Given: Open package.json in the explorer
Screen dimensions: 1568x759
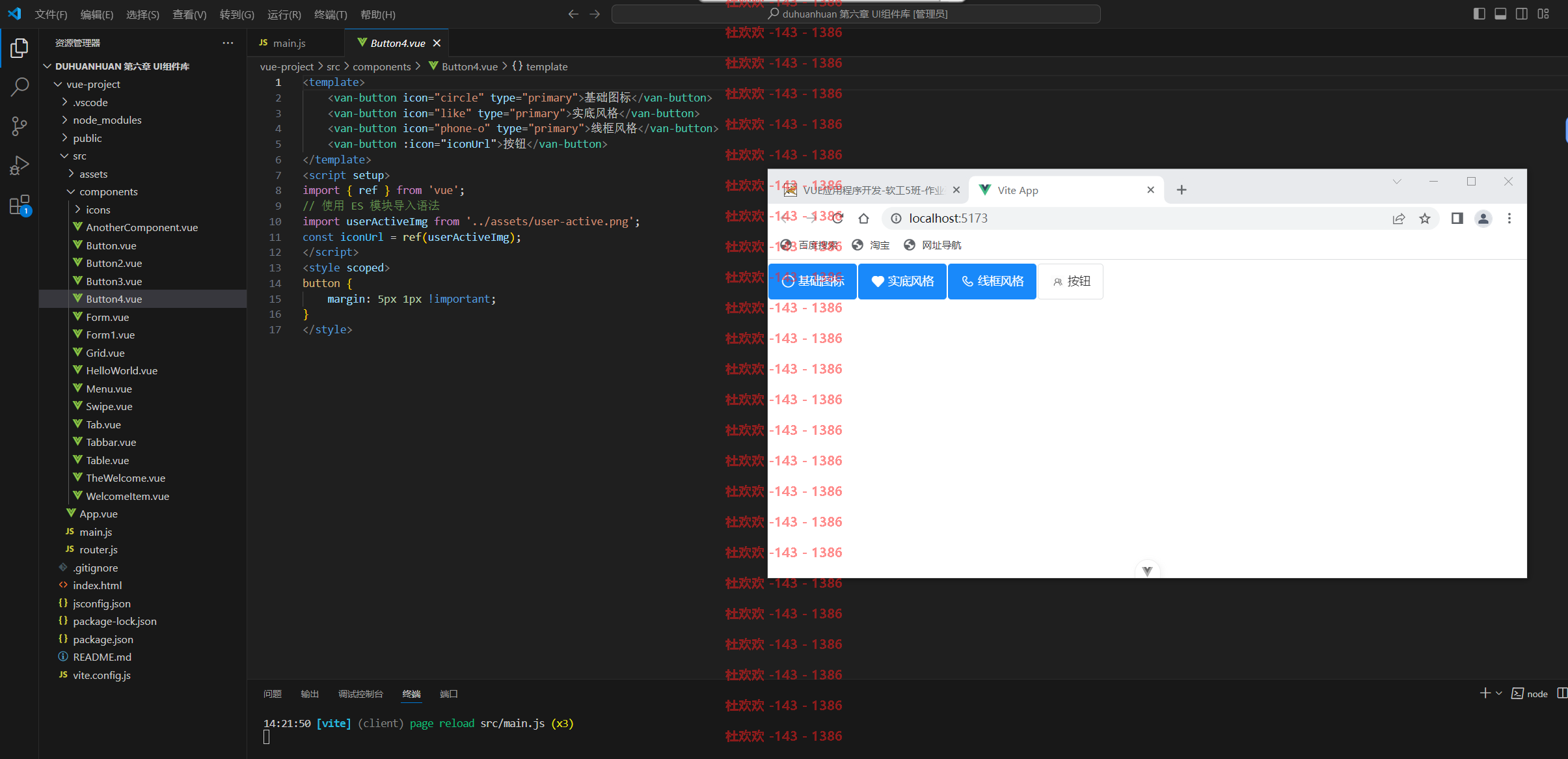Looking at the screenshot, I should click(103, 639).
